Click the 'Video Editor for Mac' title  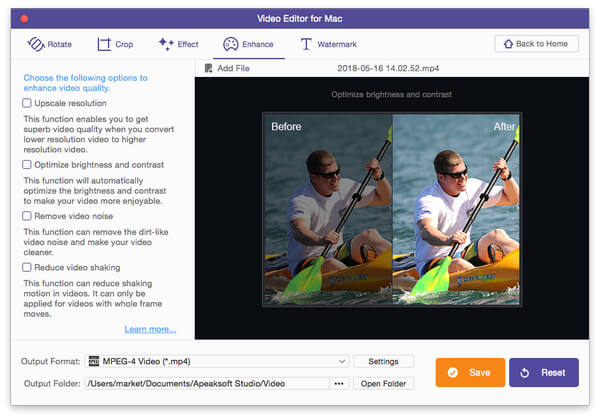point(300,18)
